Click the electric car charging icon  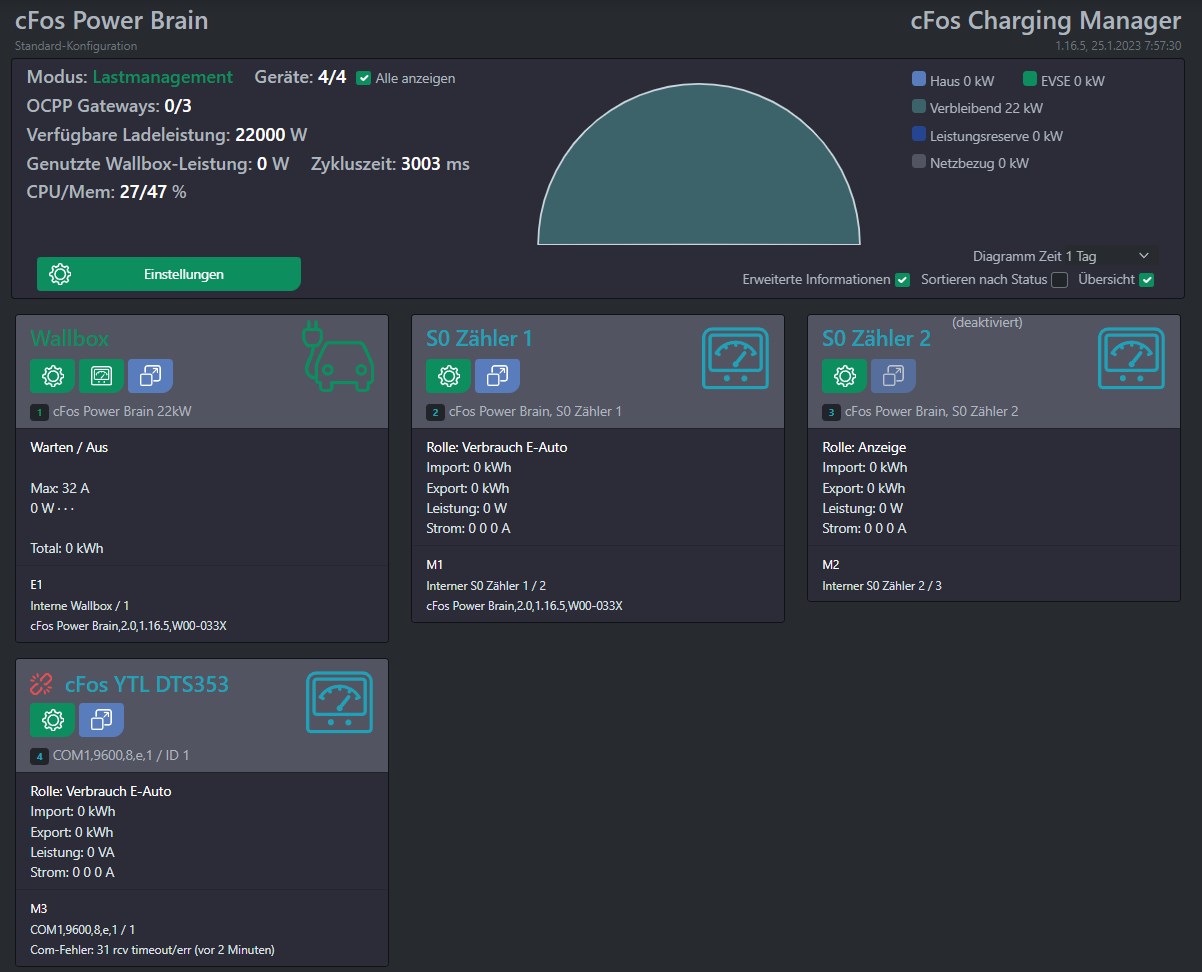pos(337,355)
